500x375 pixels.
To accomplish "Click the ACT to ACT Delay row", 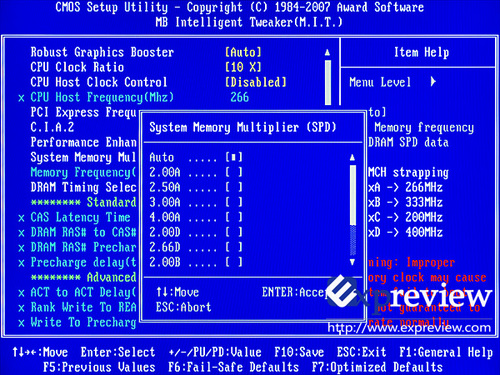I will (x=77, y=292).
